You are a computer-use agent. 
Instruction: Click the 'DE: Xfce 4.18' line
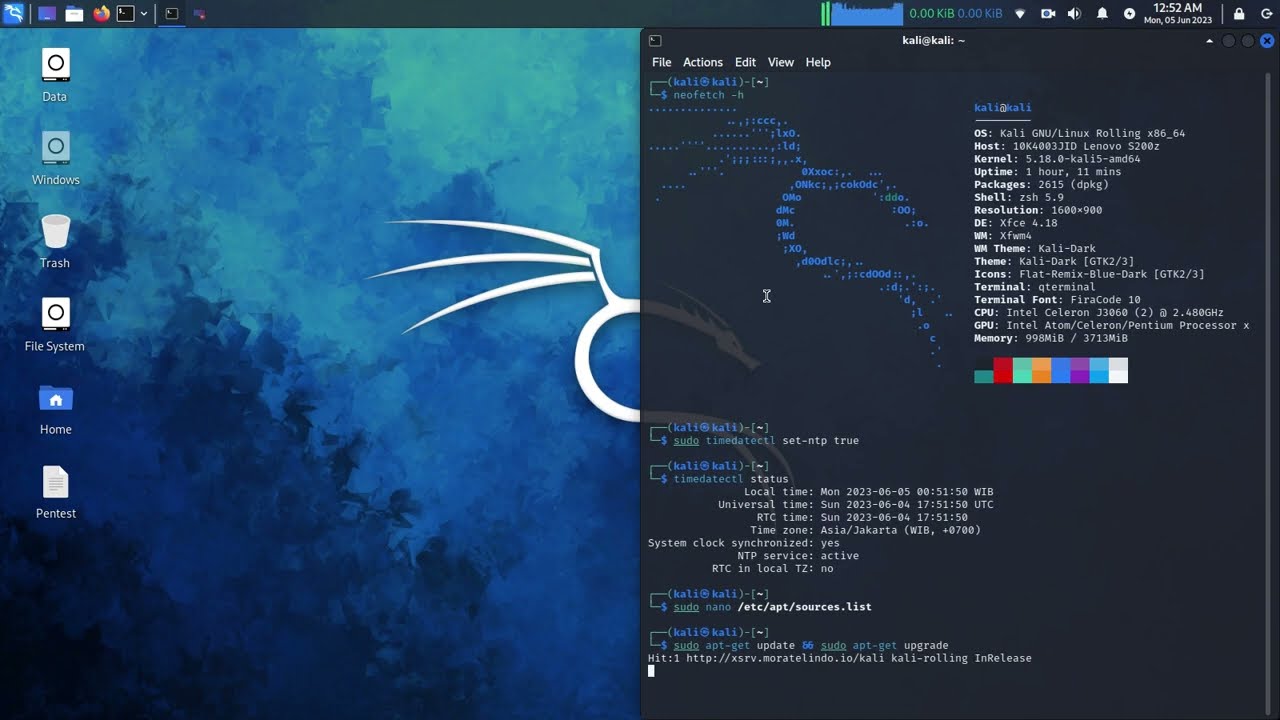pyautogui.click(x=1016, y=223)
